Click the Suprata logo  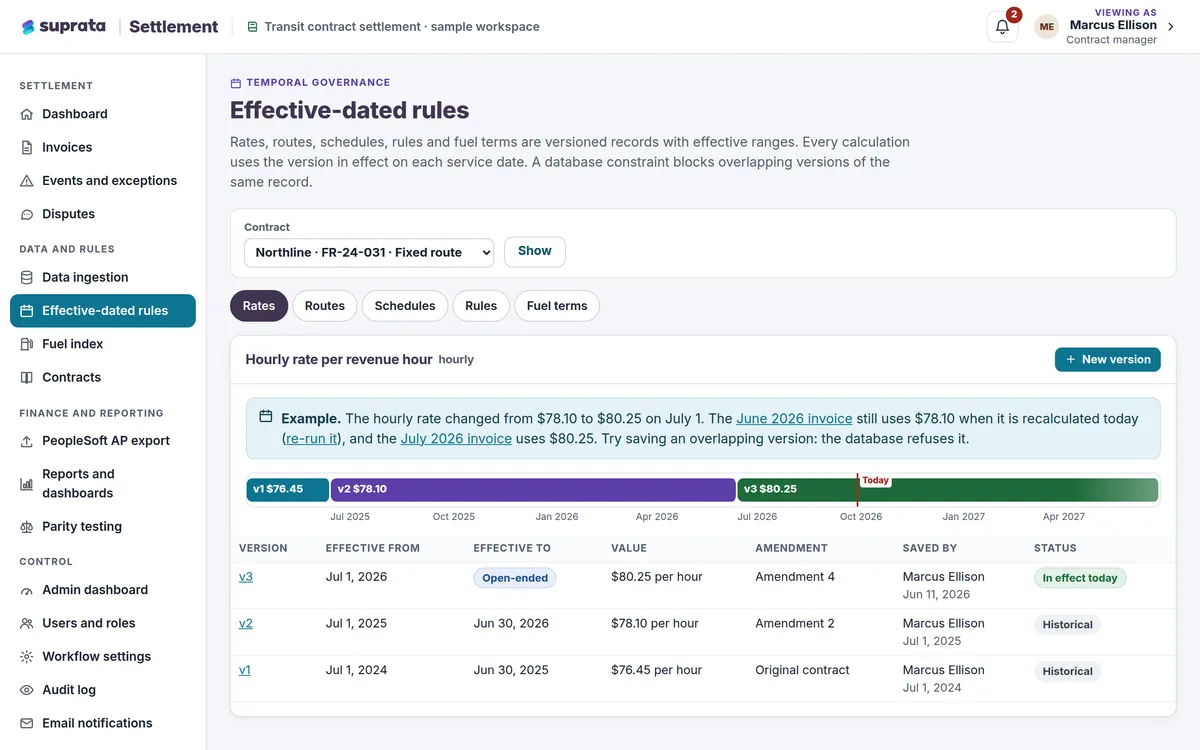click(x=64, y=27)
